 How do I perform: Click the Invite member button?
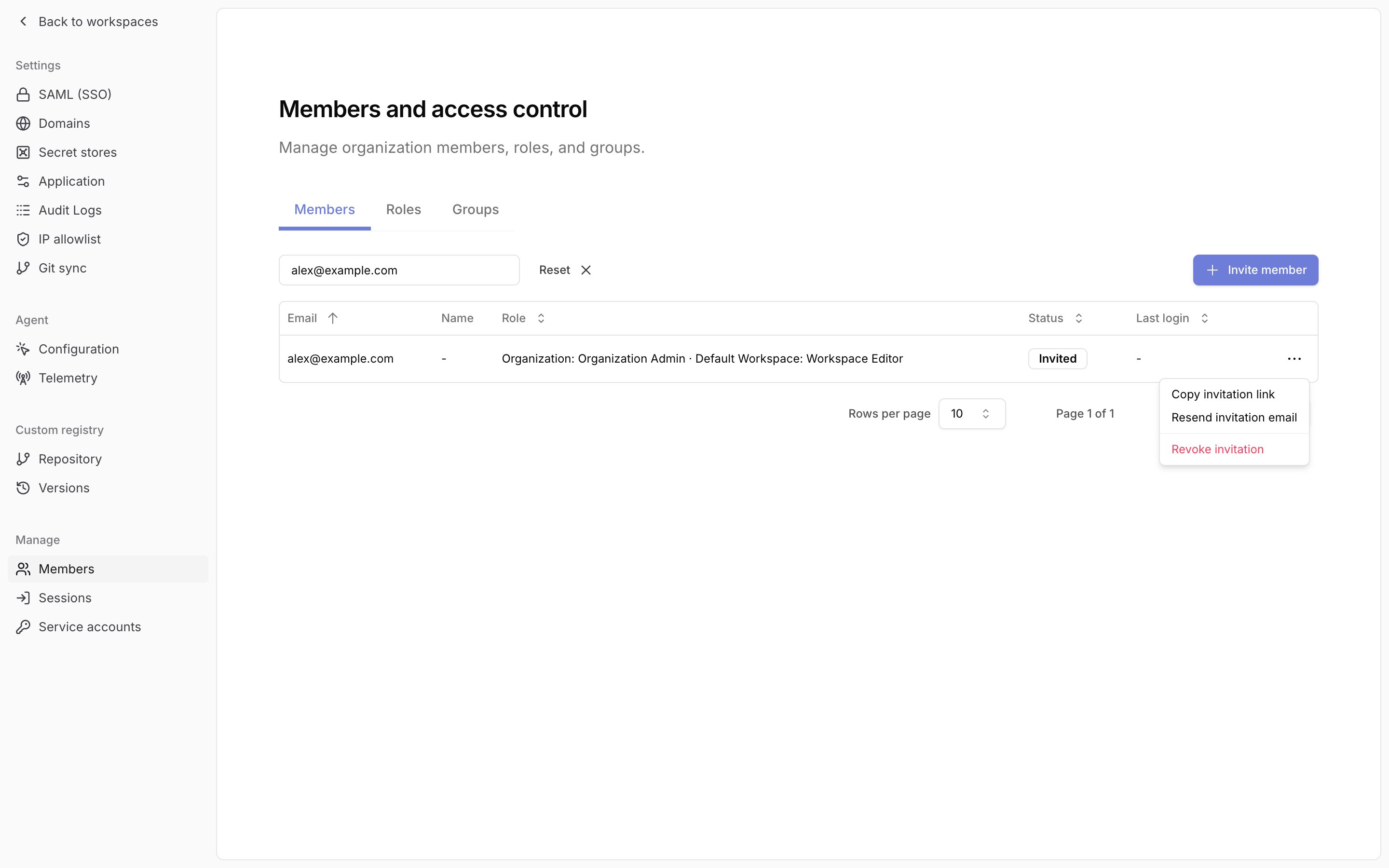coord(1255,270)
